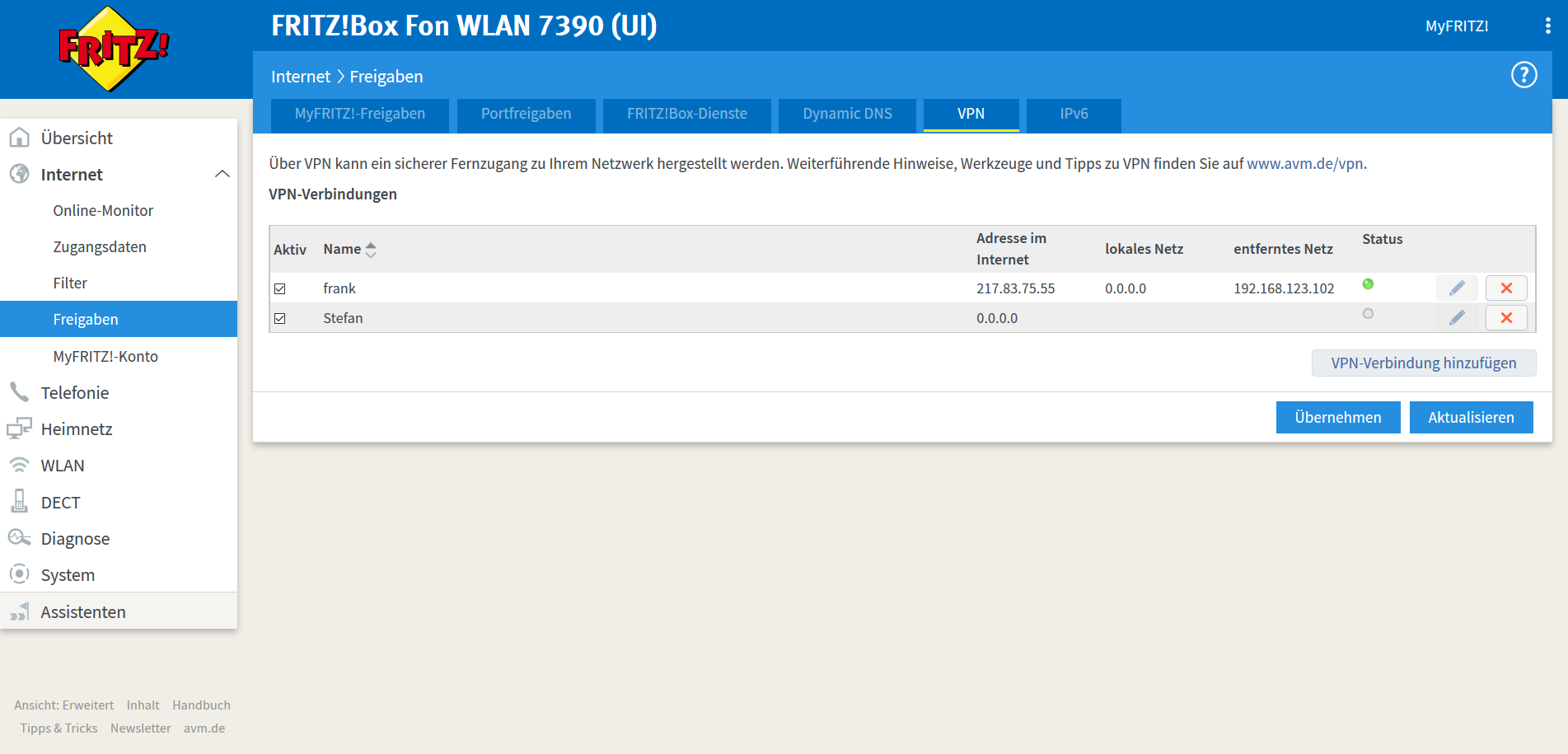This screenshot has width=1568, height=754.
Task: Click the Internet globe icon
Action: (19, 174)
